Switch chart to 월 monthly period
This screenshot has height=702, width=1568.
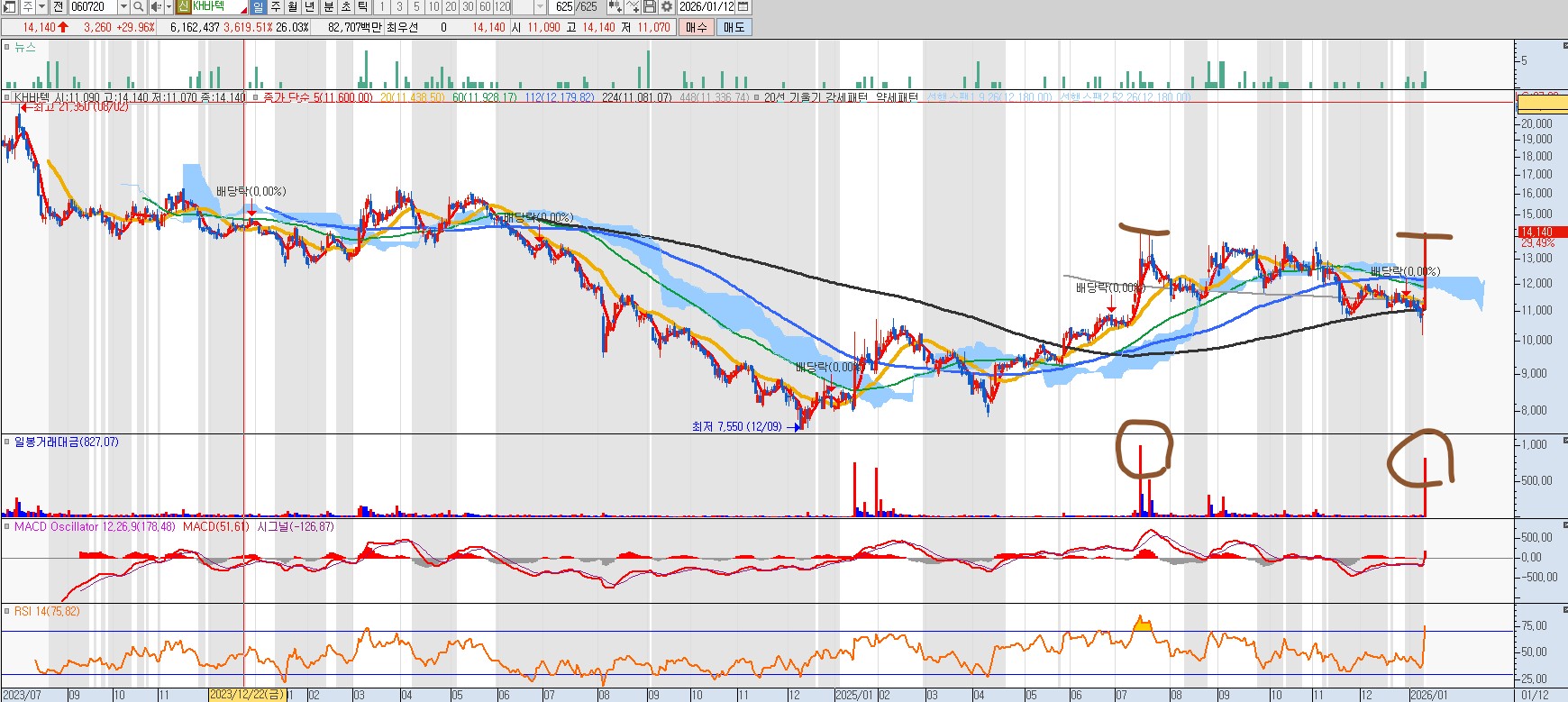click(x=293, y=6)
